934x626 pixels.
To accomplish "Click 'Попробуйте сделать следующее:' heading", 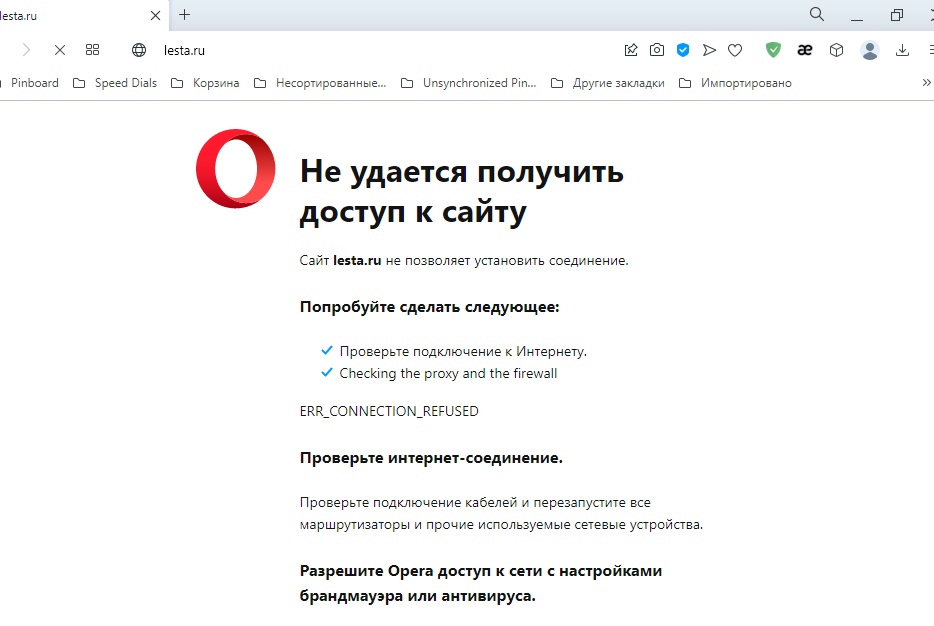I will 429,307.
